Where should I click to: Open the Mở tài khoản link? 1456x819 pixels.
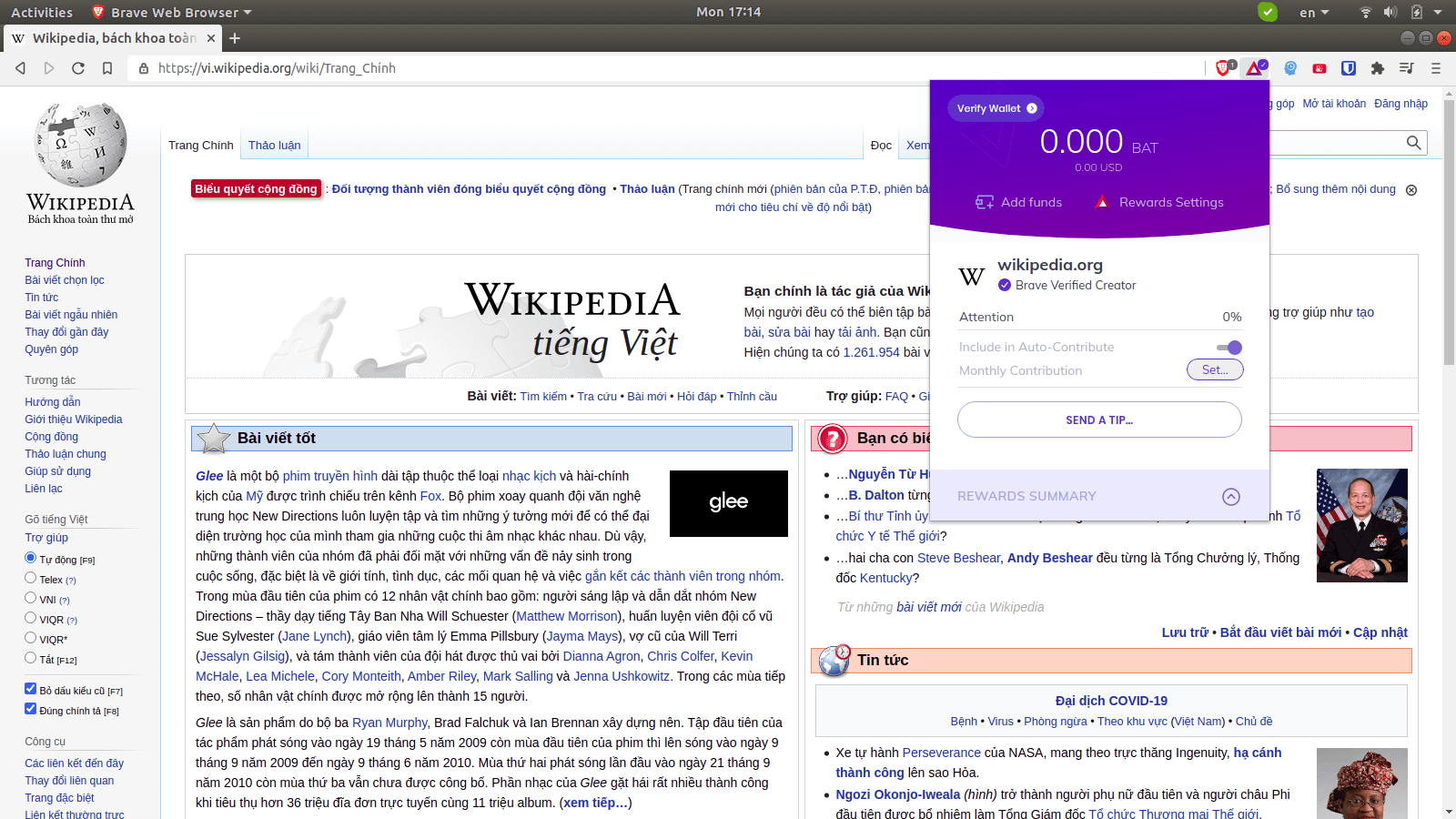pos(1334,104)
